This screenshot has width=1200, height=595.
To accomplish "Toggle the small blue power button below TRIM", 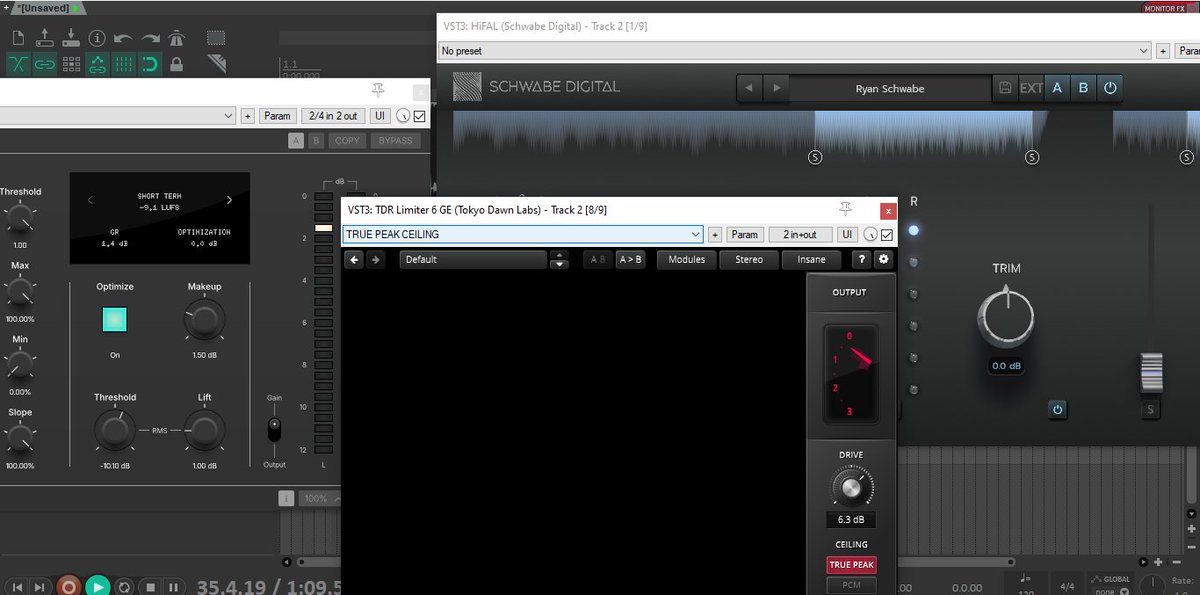I will coord(1057,408).
